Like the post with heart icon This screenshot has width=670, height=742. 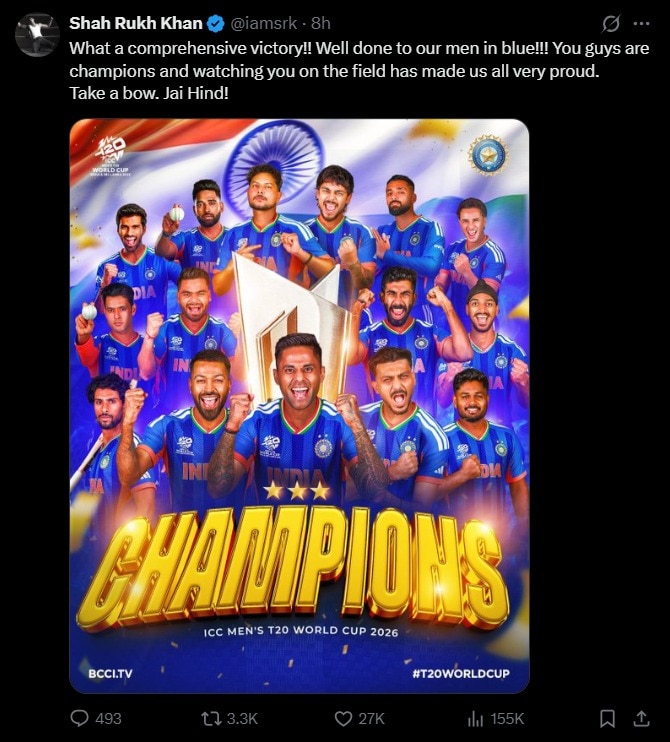(344, 719)
